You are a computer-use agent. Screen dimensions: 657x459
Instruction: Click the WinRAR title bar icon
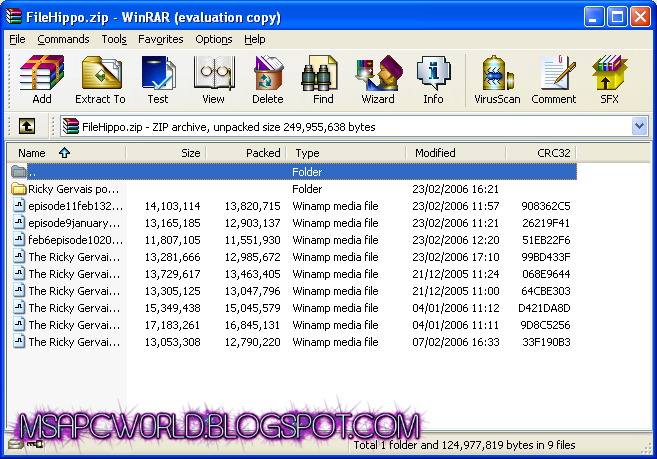point(14,16)
